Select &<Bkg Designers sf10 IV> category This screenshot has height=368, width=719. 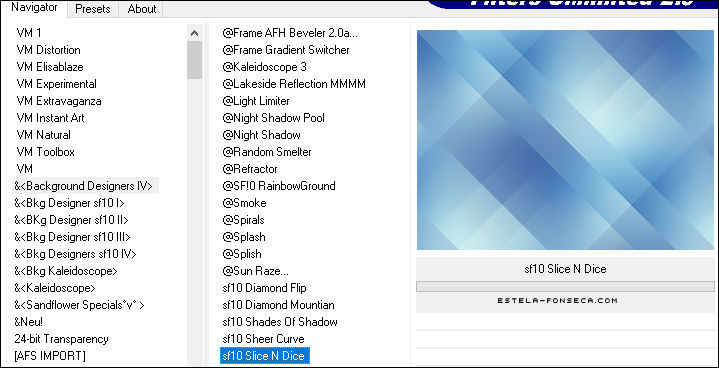point(75,254)
